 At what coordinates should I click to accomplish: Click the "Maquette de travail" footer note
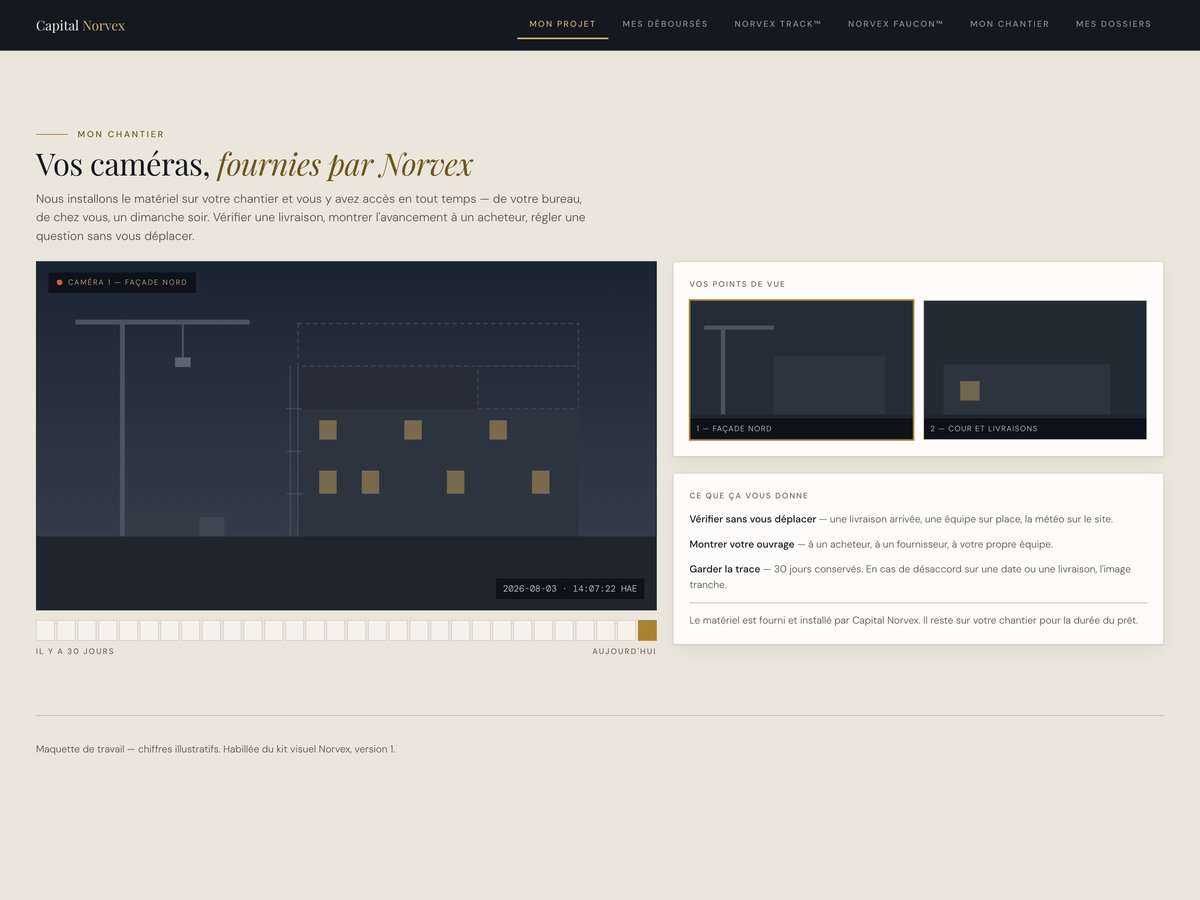point(215,749)
